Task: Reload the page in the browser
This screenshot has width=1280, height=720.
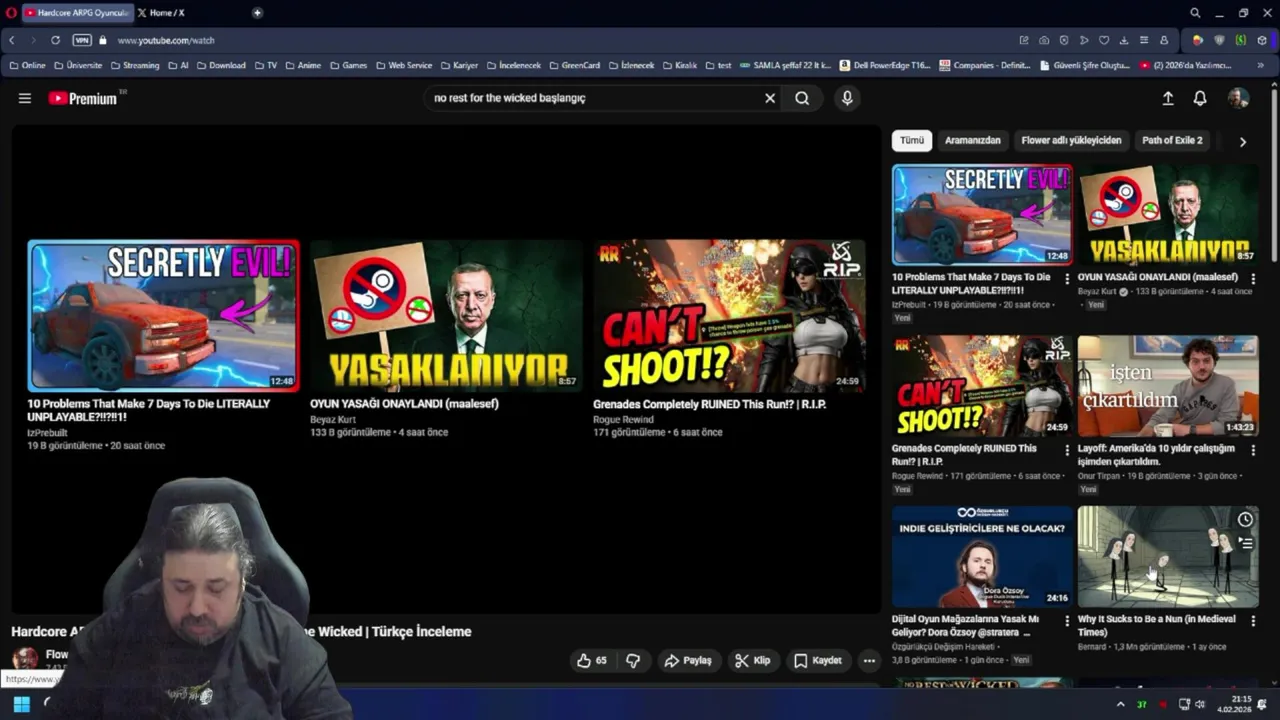Action: [x=55, y=40]
